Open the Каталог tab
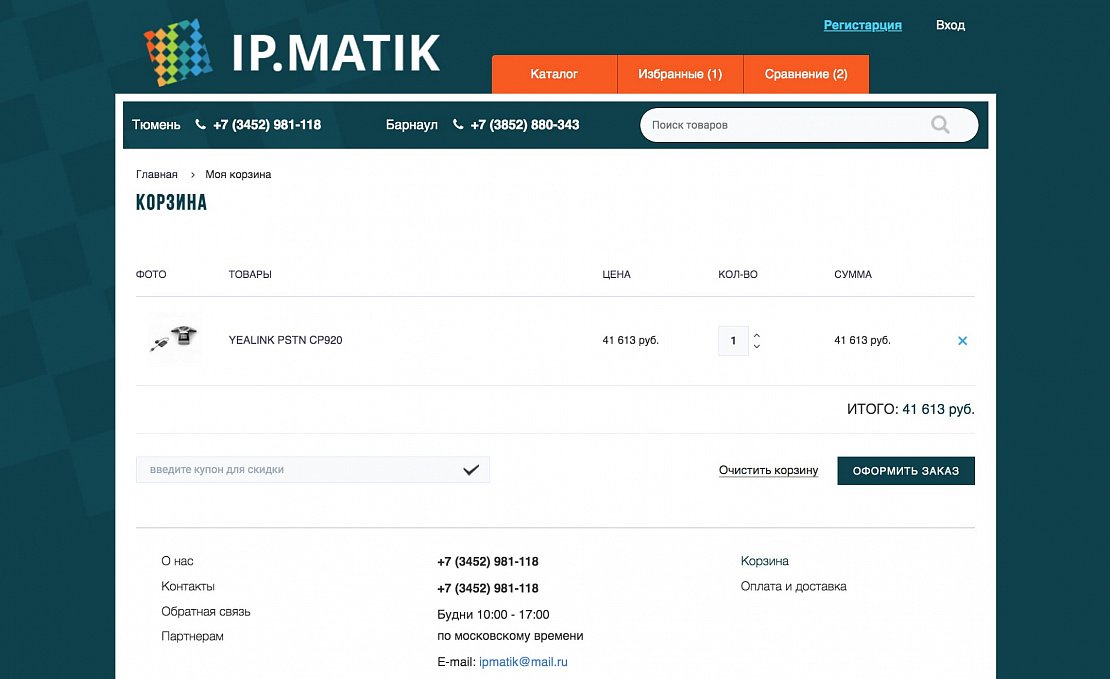This screenshot has height=679, width=1110. [x=554, y=74]
